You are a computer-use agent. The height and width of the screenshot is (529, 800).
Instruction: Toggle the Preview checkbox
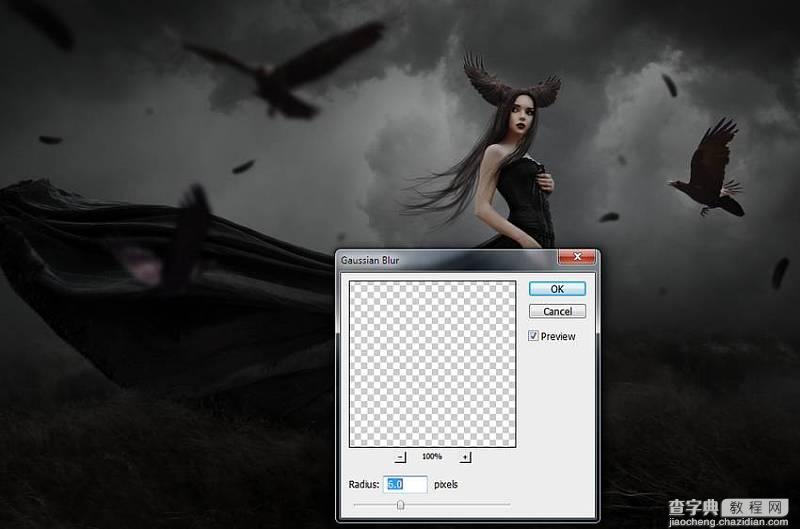pos(533,336)
